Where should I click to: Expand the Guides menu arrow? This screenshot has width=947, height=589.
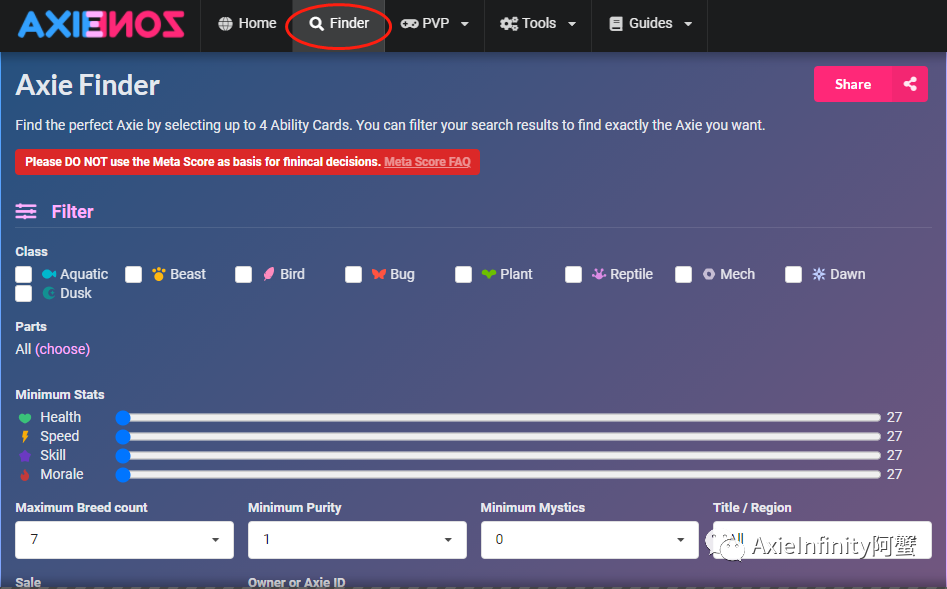(x=688, y=24)
